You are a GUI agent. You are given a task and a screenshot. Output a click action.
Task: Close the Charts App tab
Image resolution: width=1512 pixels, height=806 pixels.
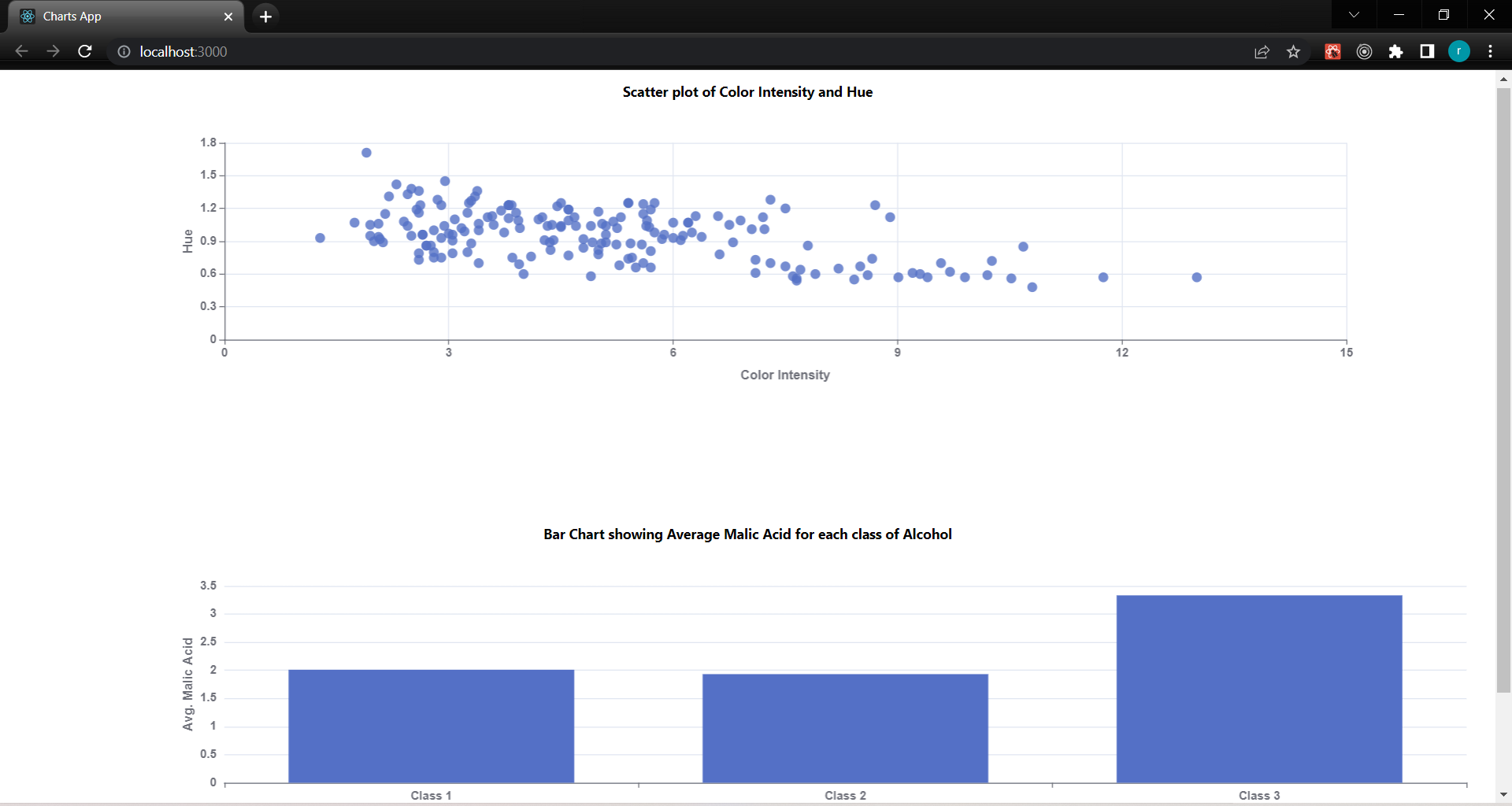(228, 17)
